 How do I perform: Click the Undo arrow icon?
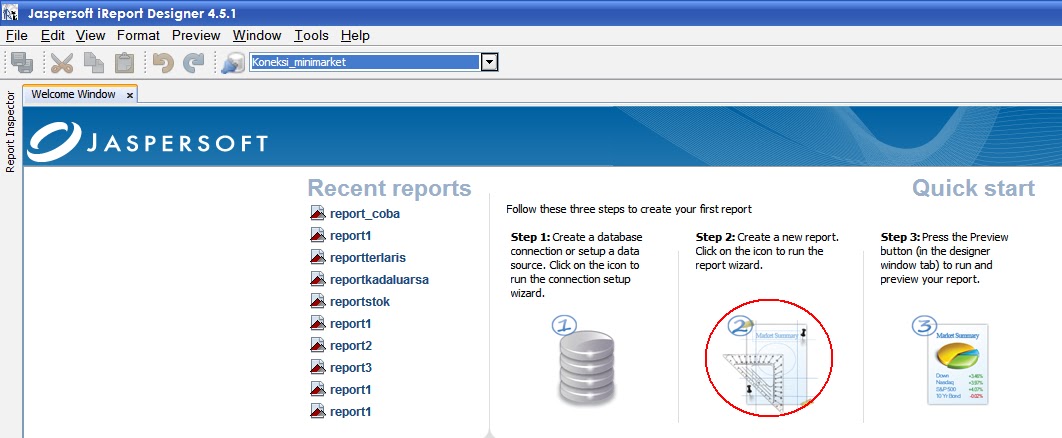click(x=163, y=63)
